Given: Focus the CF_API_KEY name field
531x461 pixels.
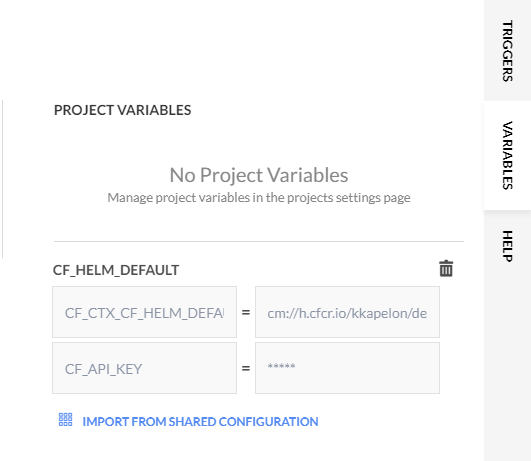Looking at the screenshot, I should [x=144, y=368].
